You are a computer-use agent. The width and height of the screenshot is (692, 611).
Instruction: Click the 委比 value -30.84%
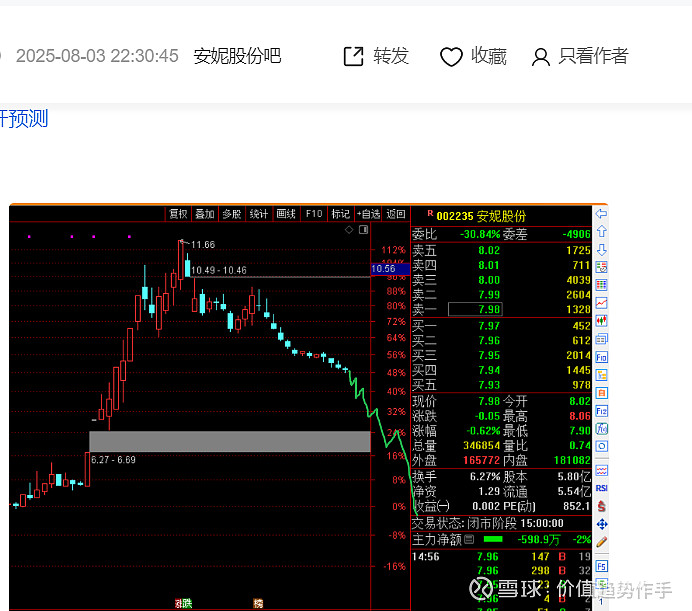pos(479,234)
